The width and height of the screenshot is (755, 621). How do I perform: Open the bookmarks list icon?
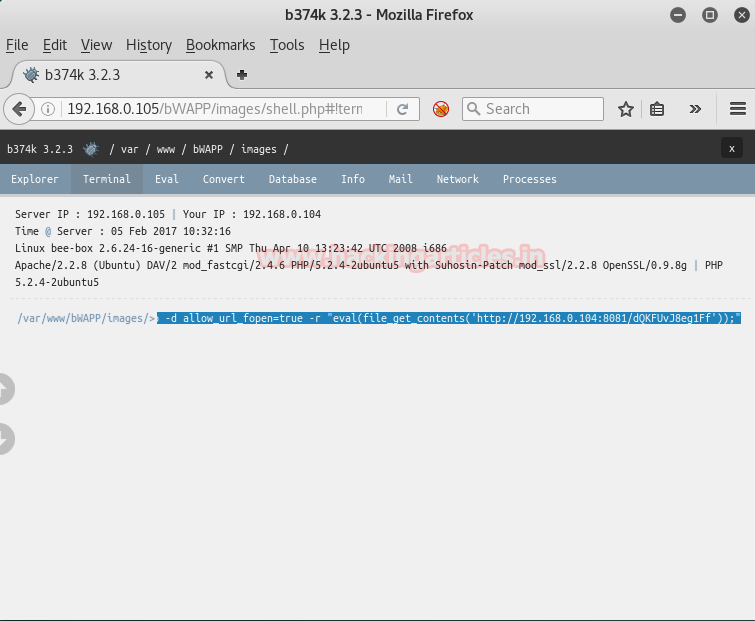tap(657, 109)
